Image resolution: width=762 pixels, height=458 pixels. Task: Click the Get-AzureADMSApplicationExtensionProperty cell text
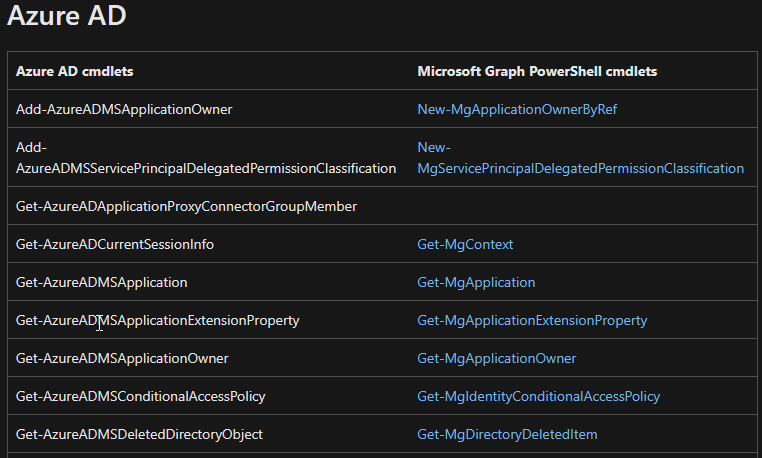pyautogui.click(x=158, y=320)
